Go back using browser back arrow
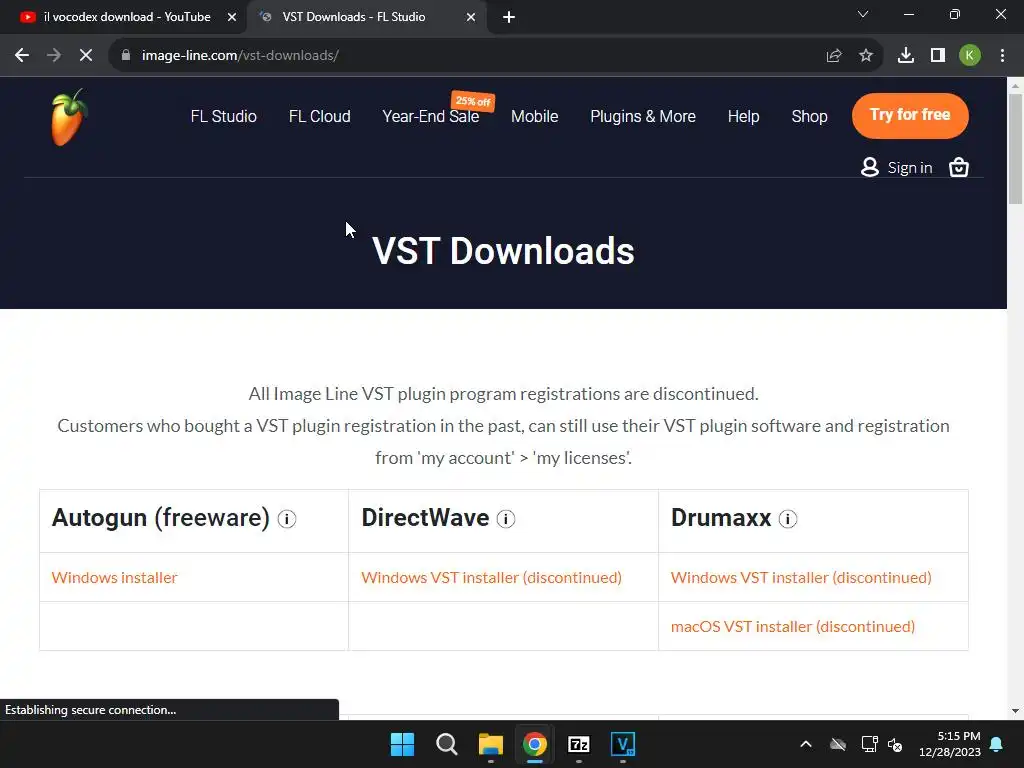Image resolution: width=1024 pixels, height=768 pixels. tap(22, 56)
